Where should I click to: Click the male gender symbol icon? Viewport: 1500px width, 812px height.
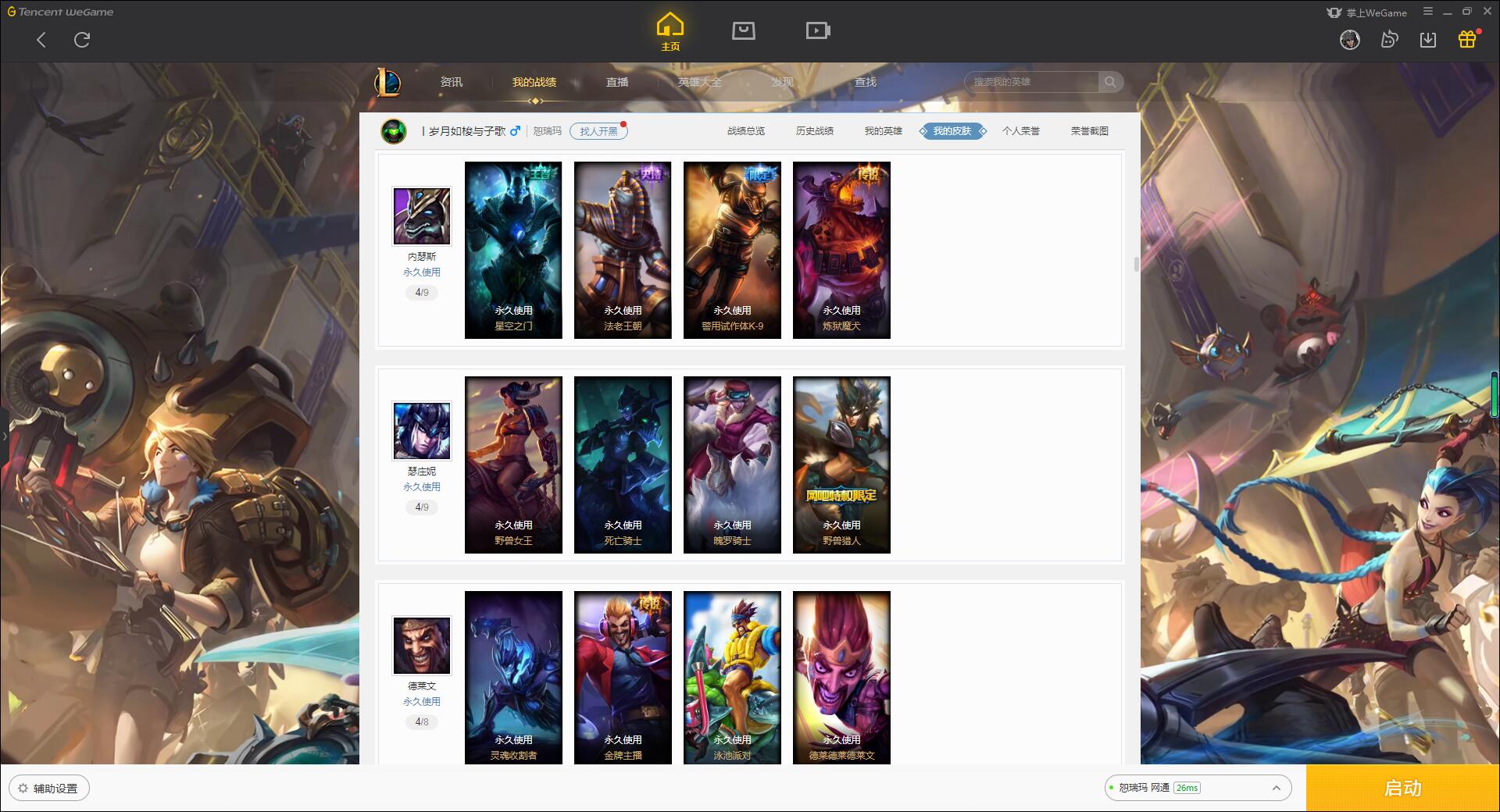(x=515, y=131)
